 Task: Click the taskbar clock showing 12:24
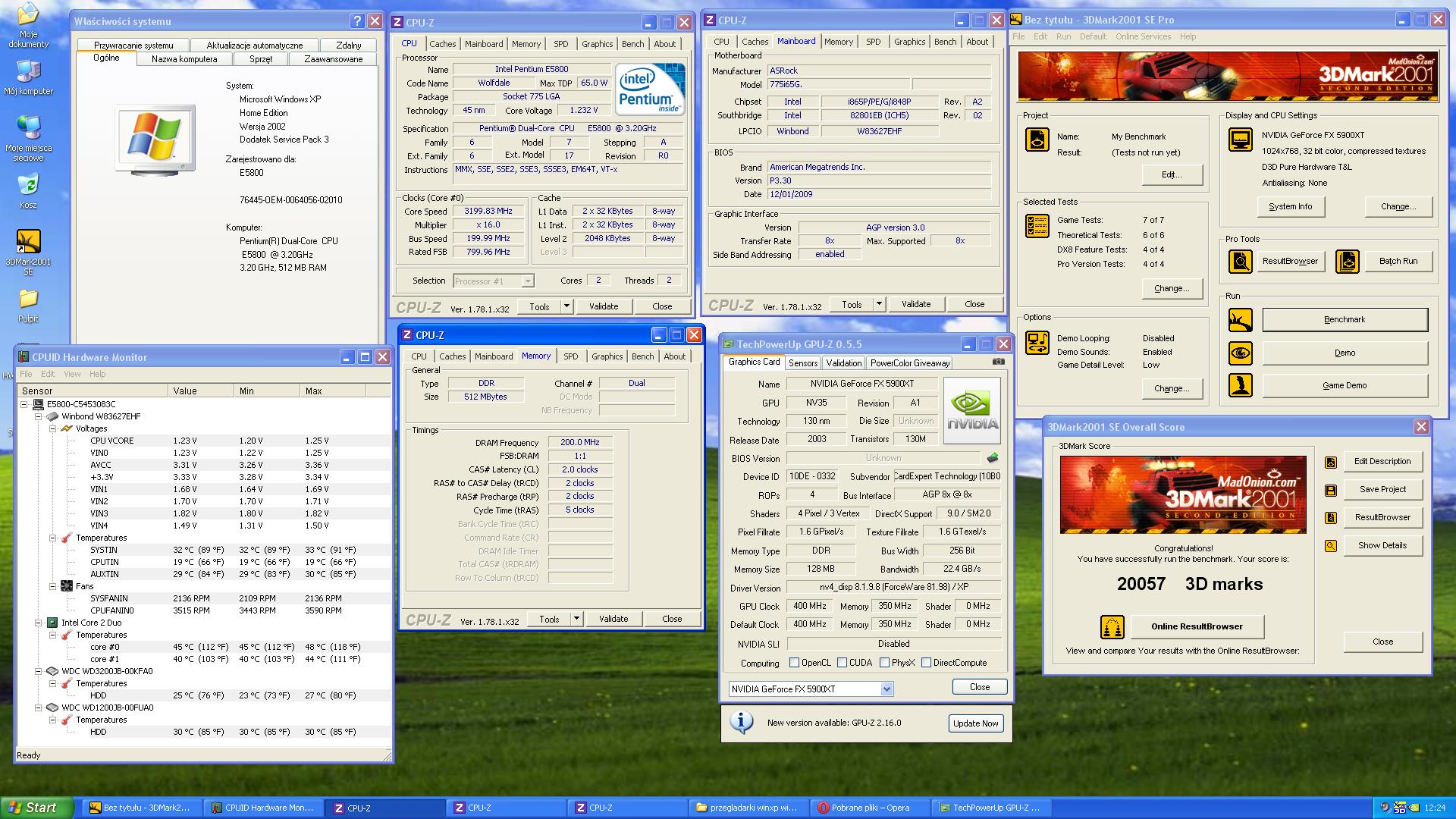(x=1435, y=808)
